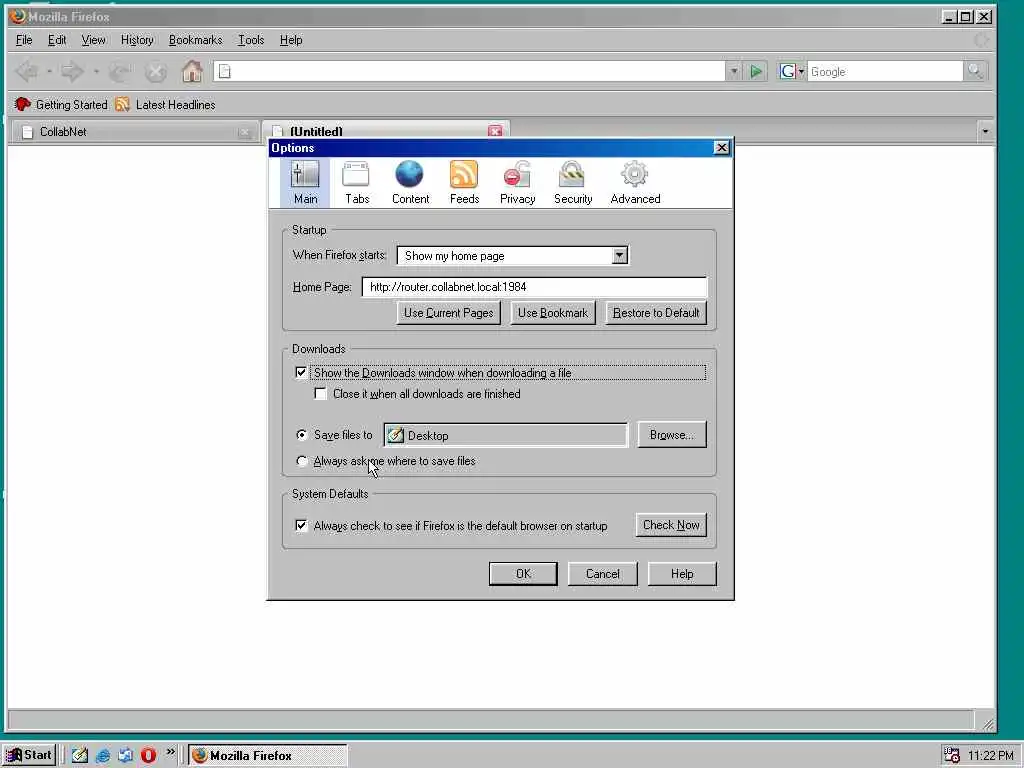
Task: Uncheck Always check default browser on startup
Action: [300, 525]
